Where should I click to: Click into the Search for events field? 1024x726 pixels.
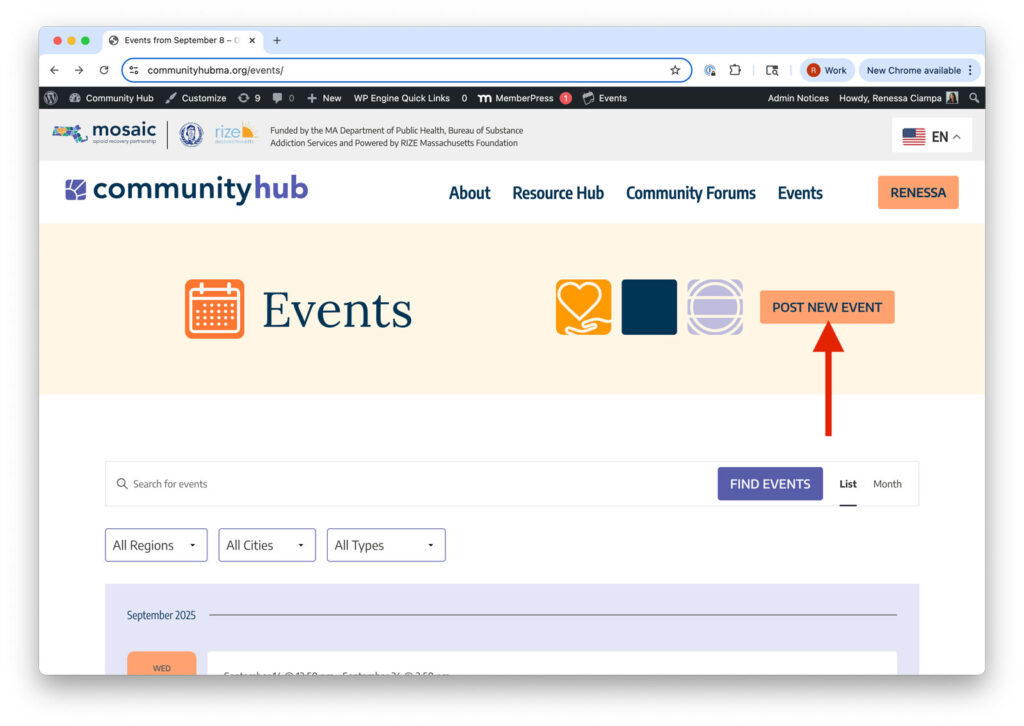400,484
